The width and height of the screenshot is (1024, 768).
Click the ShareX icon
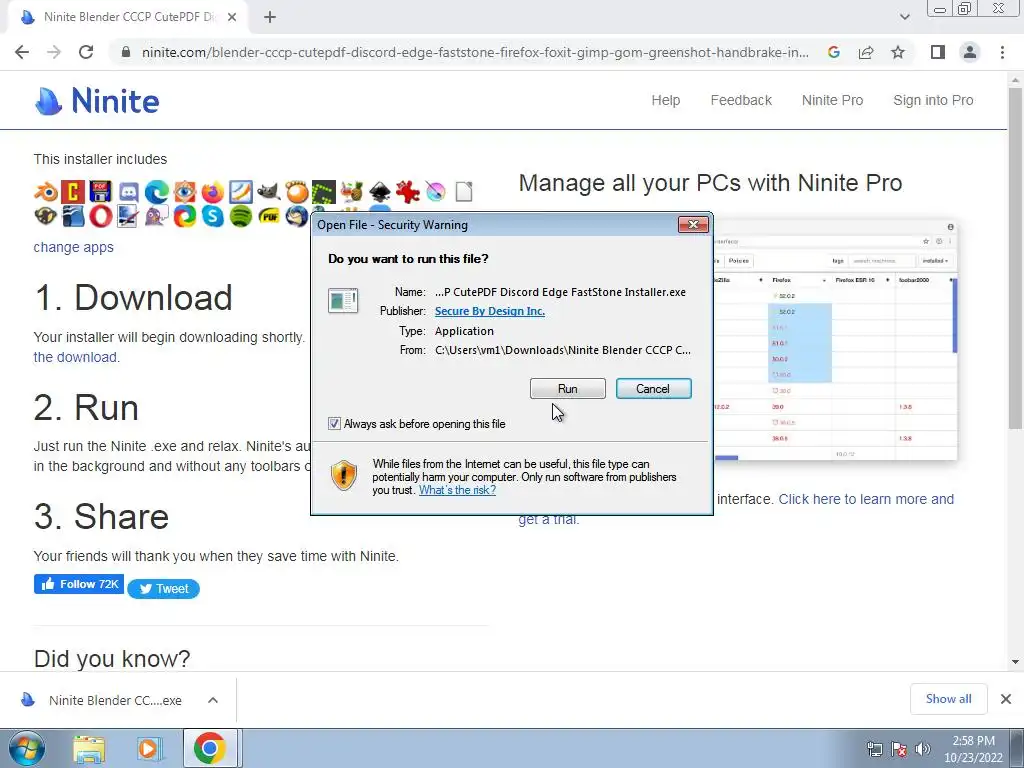(185, 216)
